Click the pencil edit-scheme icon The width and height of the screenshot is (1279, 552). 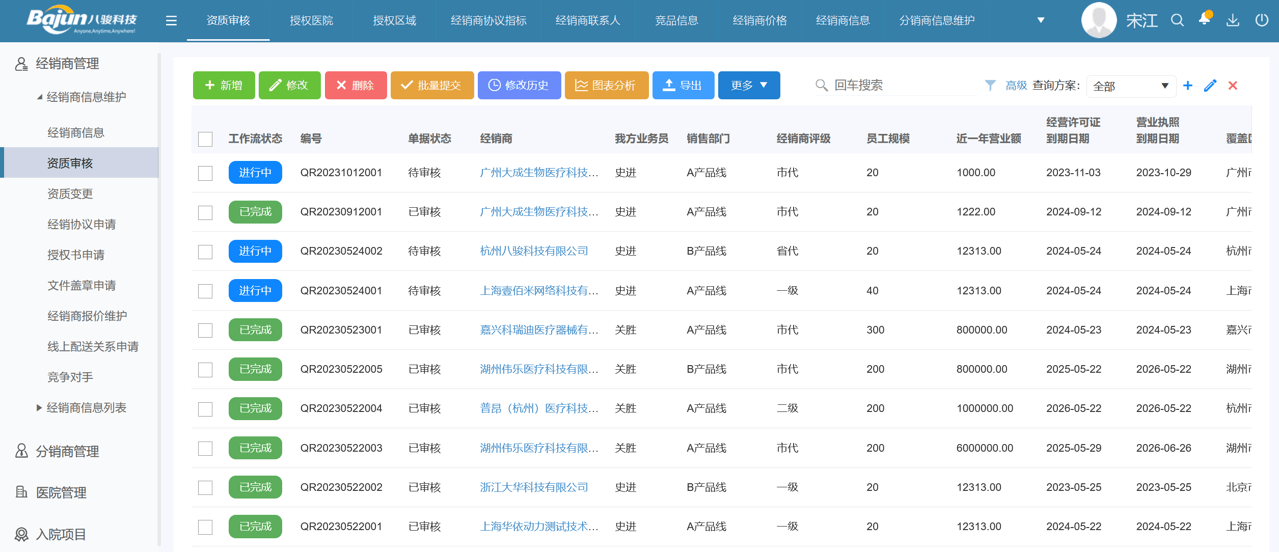point(1210,86)
